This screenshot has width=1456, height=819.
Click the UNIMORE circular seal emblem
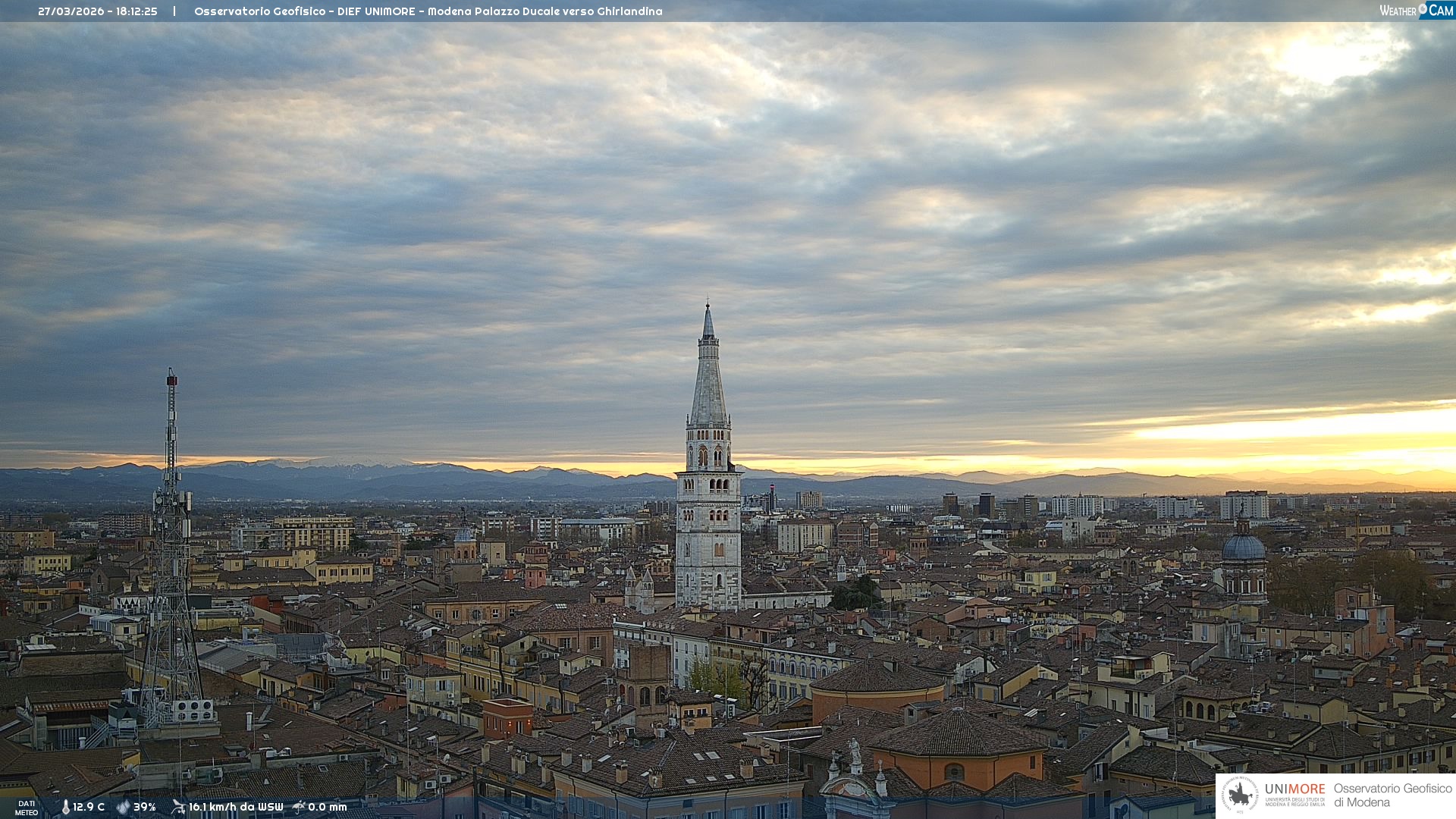[x=1239, y=795]
